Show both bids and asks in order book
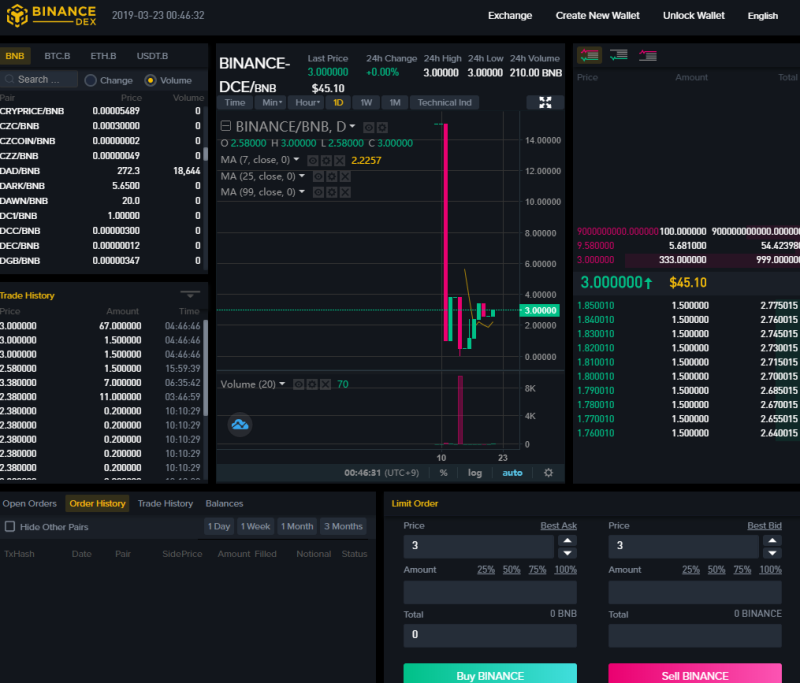Viewport: 800px width, 683px height. [589, 55]
